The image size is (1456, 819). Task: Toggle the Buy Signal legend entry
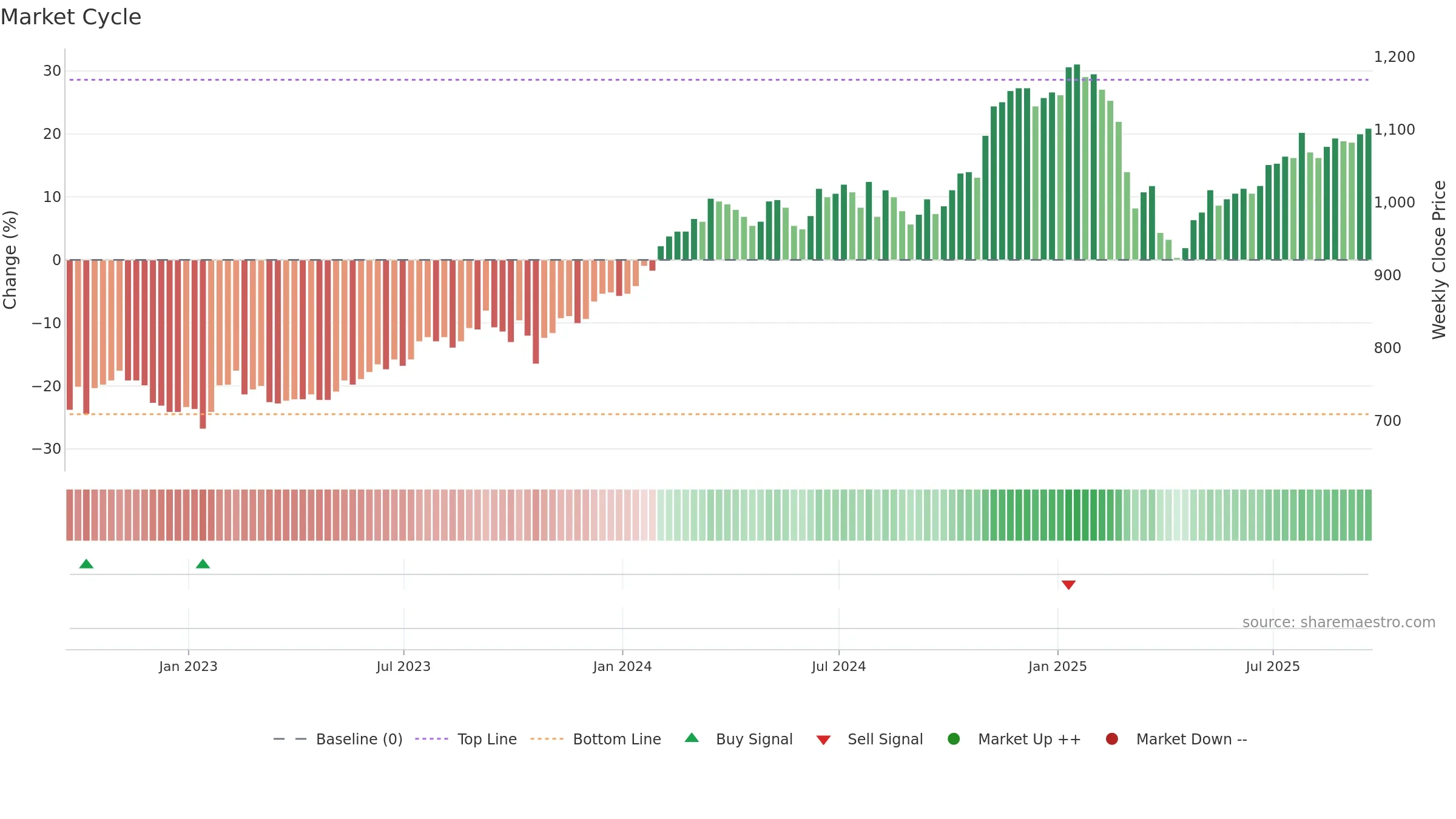coord(738,740)
